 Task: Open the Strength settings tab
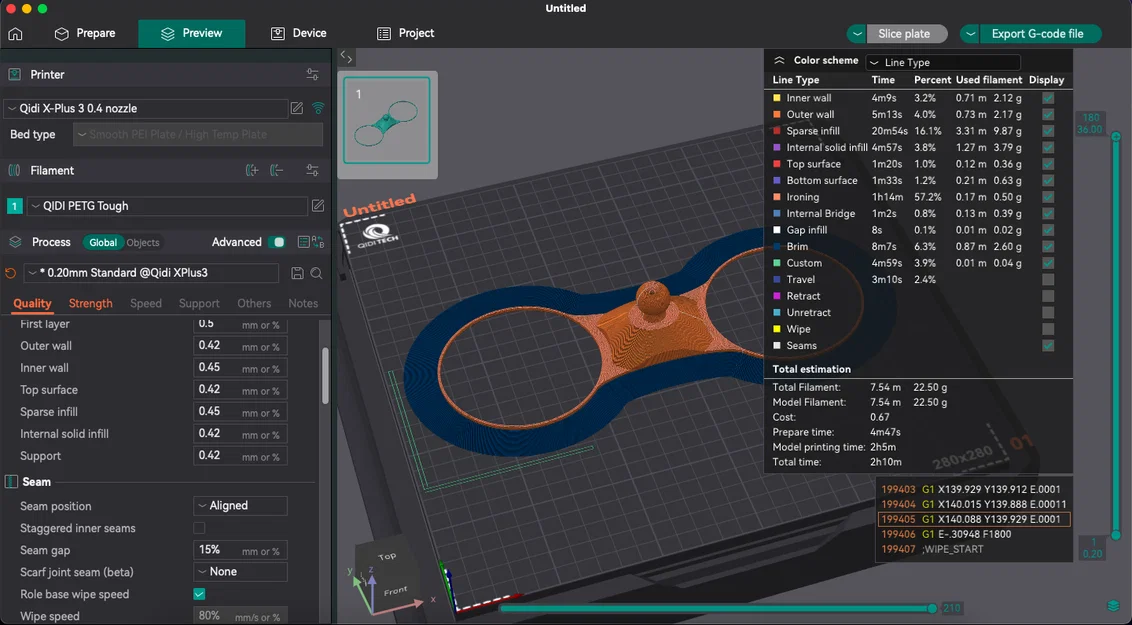90,303
